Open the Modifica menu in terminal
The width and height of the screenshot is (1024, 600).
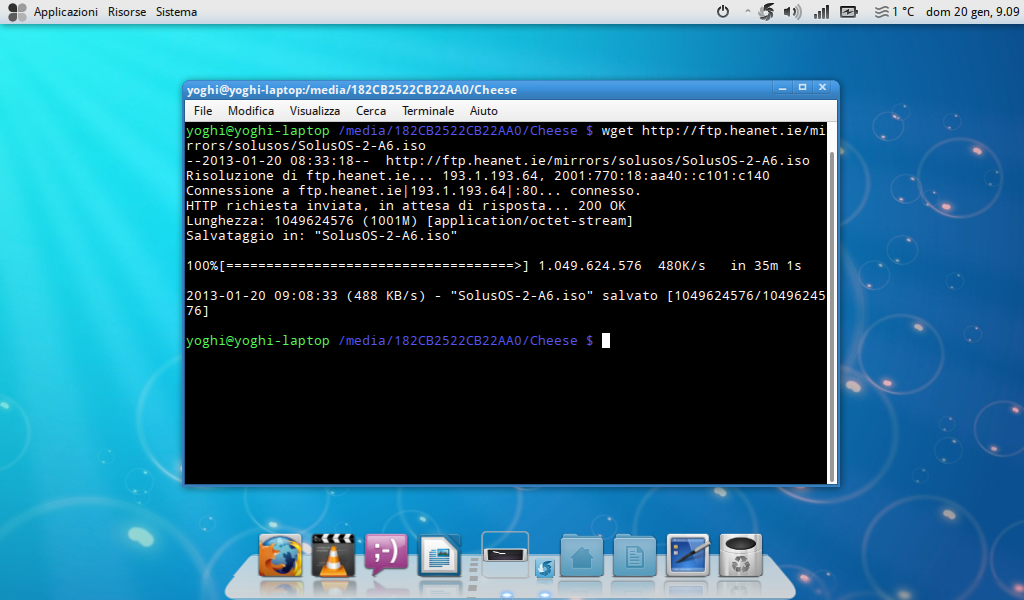pos(251,111)
